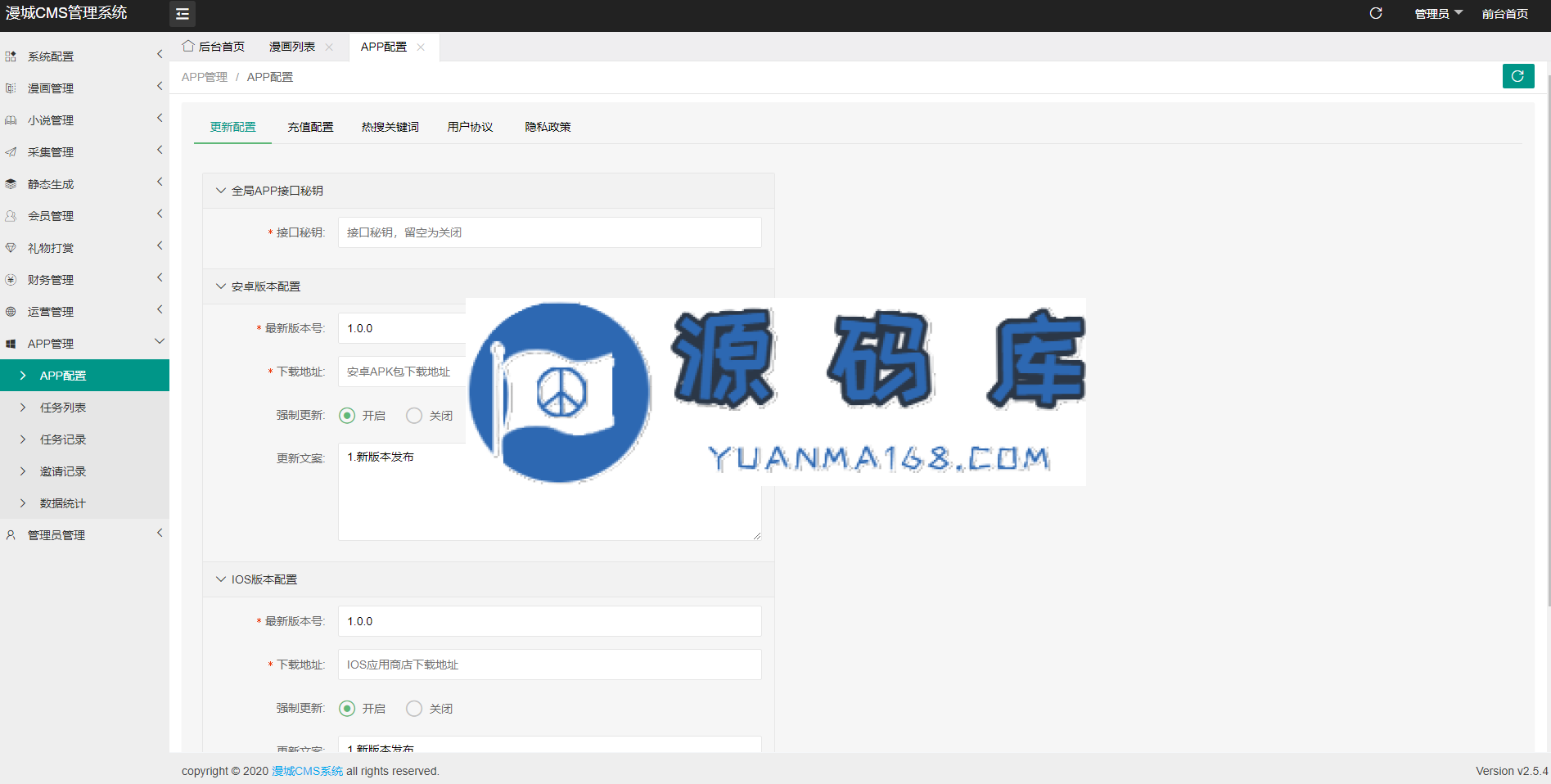Click the green page reload button
Screen dimensions: 1551x784
point(1518,76)
